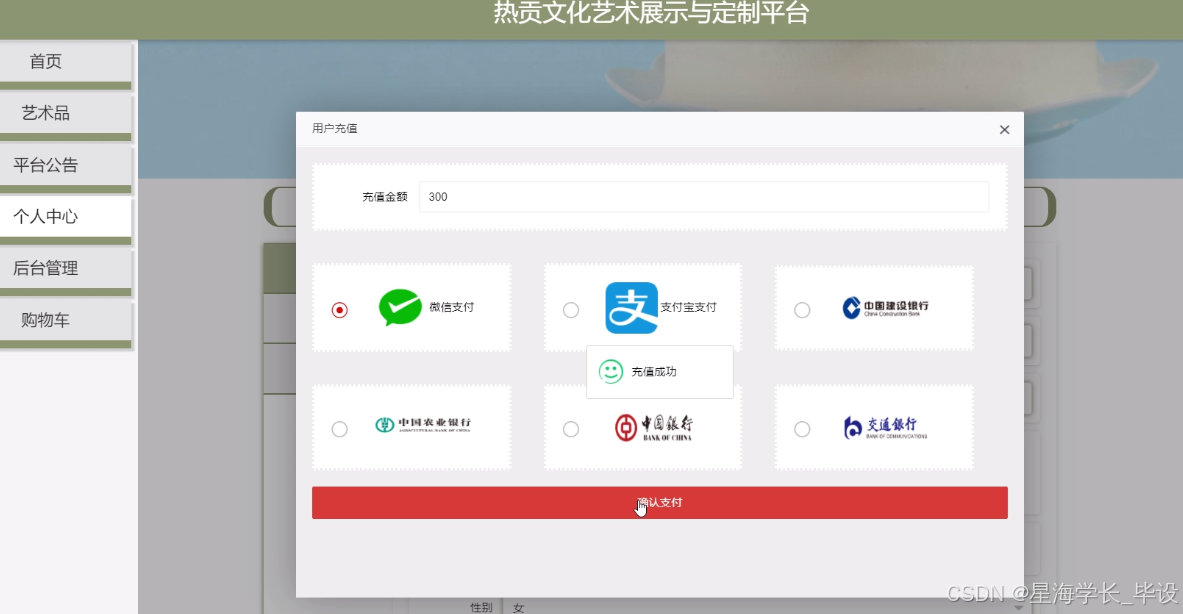The image size is (1183, 614).
Task: Select the 微信支付 radio button
Action: tap(340, 310)
